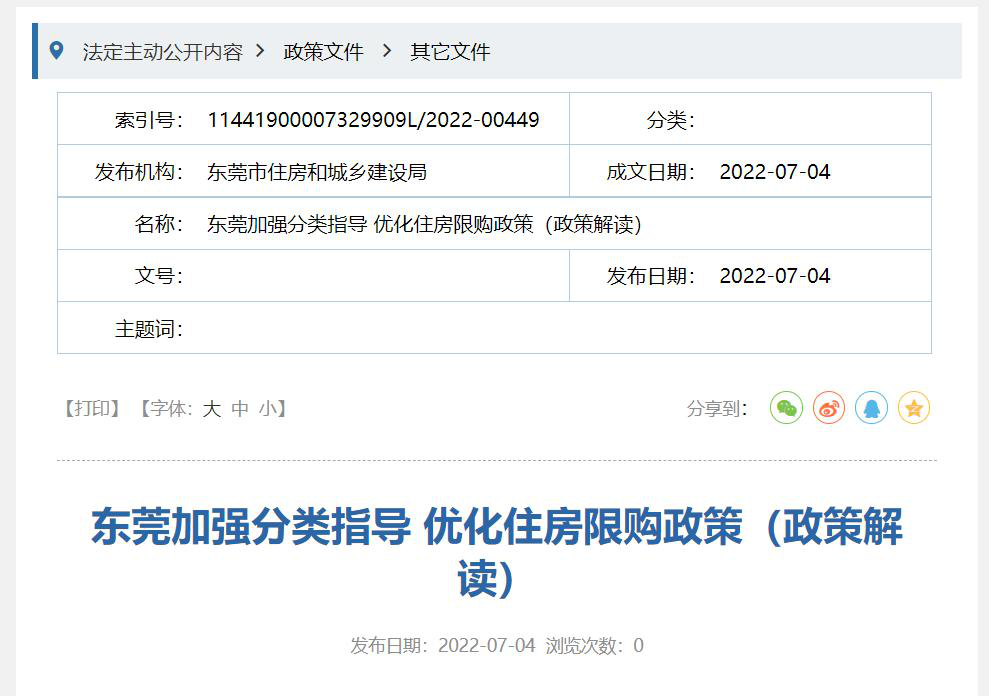Viewport: 989px width, 696px height.
Task: Share the article to Sina Weibo
Action: [x=829, y=408]
